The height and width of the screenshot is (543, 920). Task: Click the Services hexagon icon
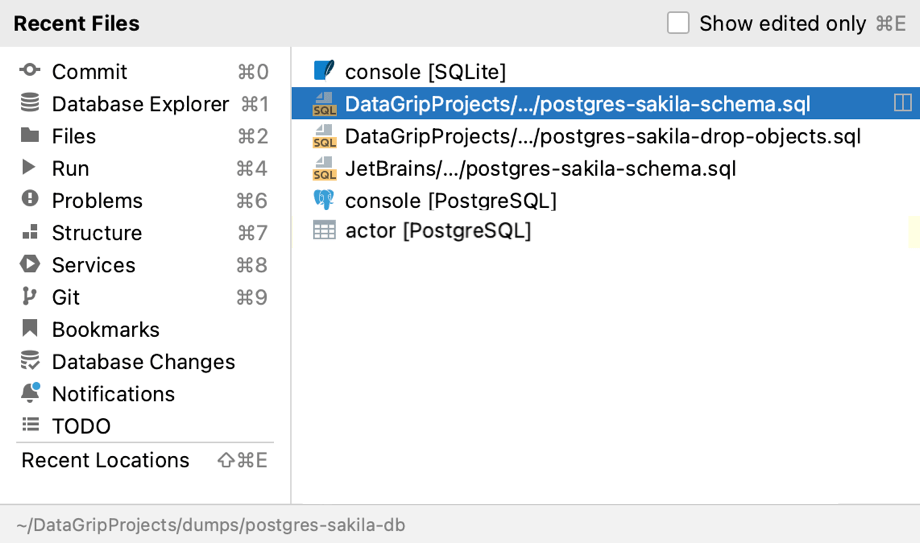pyautogui.click(x=29, y=264)
